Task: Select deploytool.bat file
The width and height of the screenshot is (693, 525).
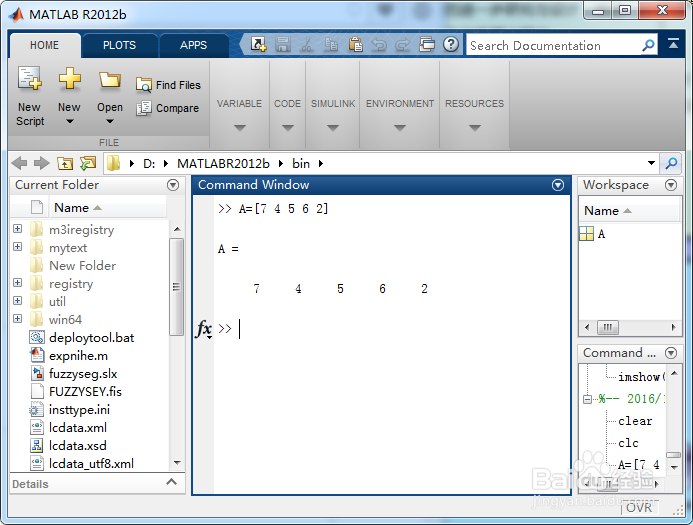Action: pos(91,338)
